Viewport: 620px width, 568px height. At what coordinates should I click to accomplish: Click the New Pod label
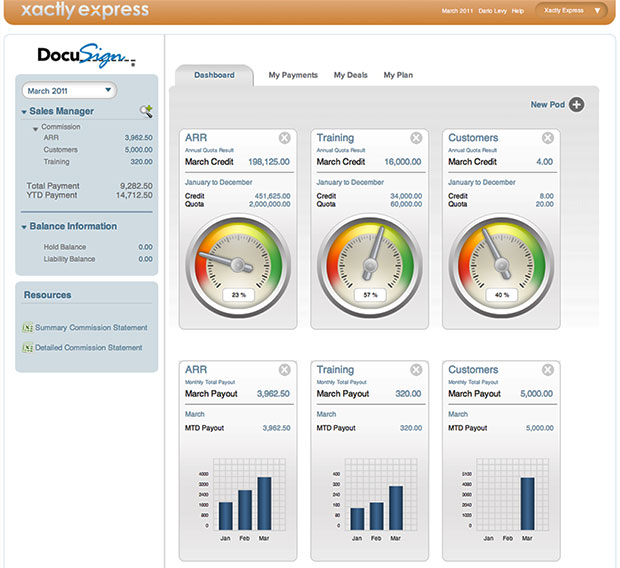click(548, 104)
